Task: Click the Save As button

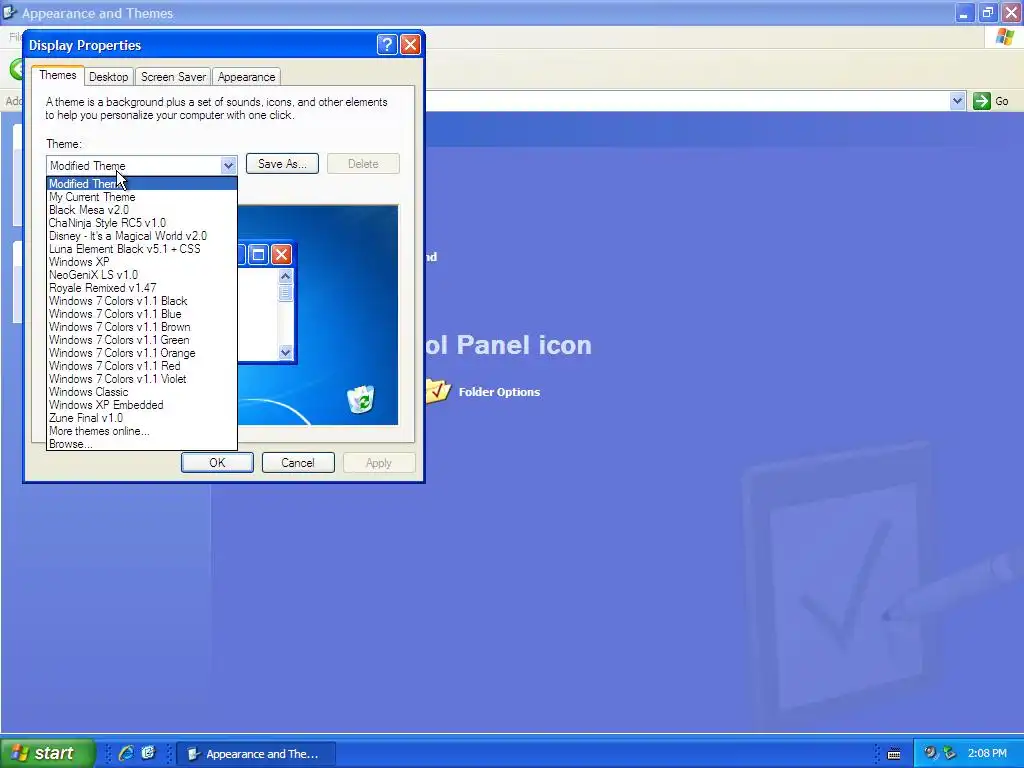Action: point(282,164)
